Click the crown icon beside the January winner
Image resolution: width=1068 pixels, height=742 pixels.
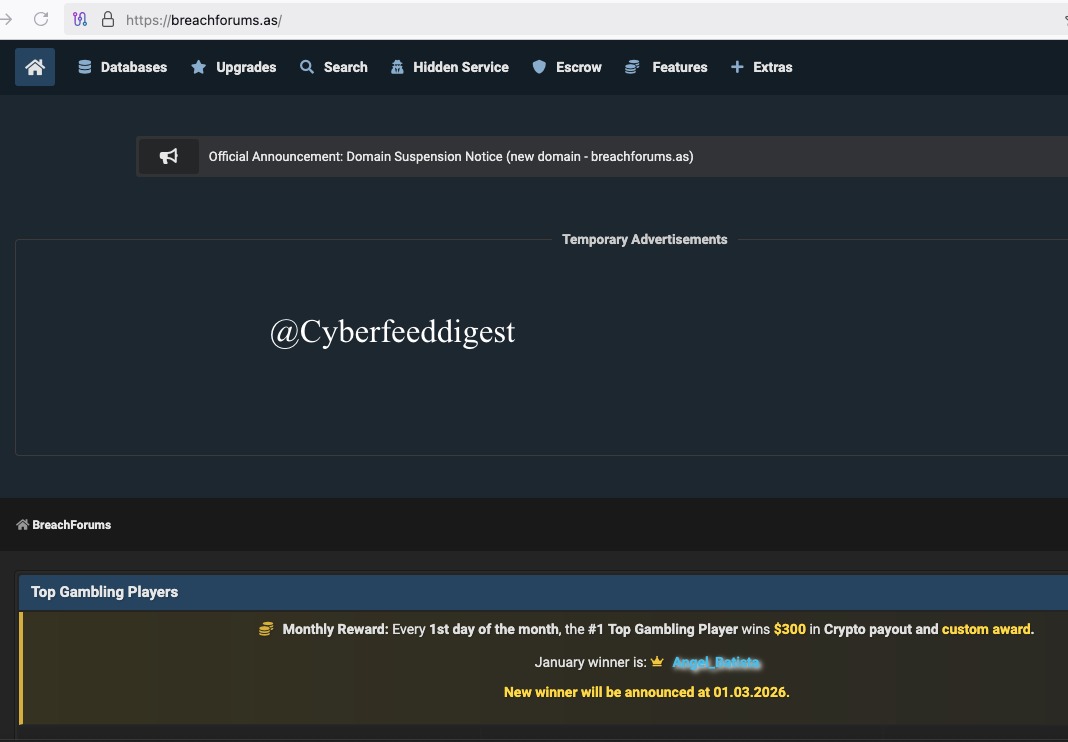pyautogui.click(x=657, y=661)
